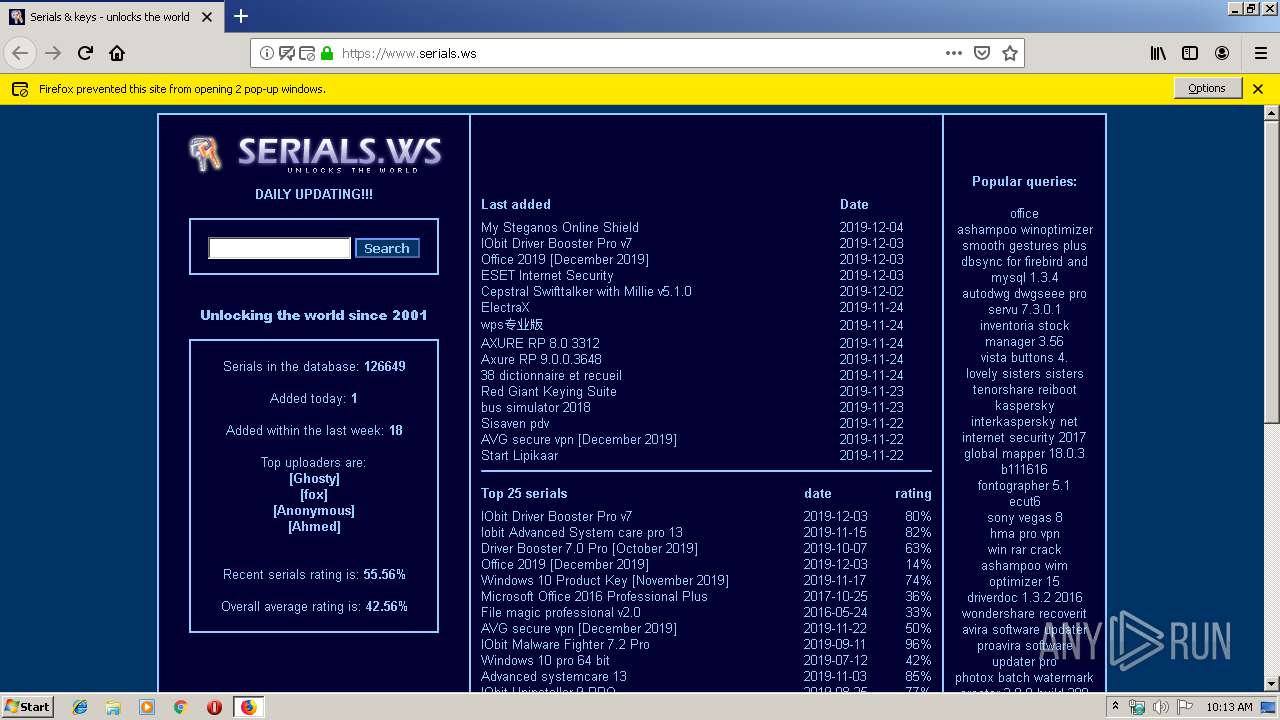Open popular query 'office'
1280x720 pixels.
point(1024,213)
